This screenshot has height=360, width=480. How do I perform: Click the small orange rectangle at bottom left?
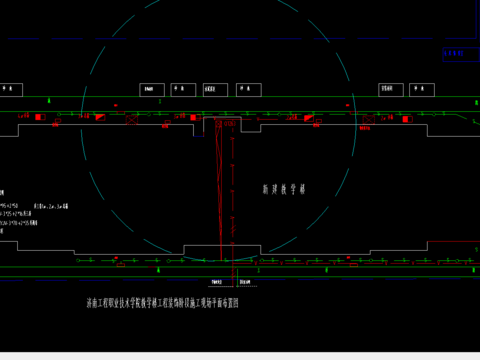click(x=121, y=265)
